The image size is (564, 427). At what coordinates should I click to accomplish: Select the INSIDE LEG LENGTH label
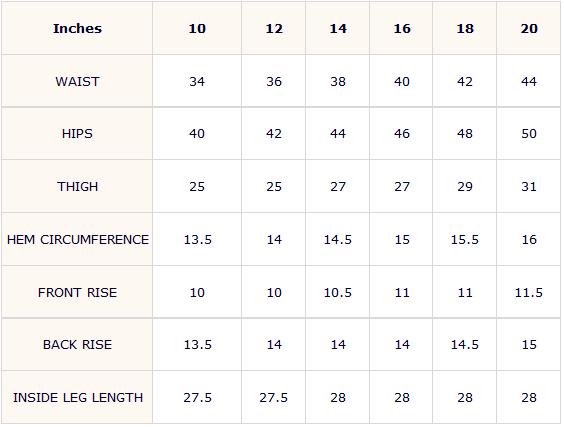77,397
